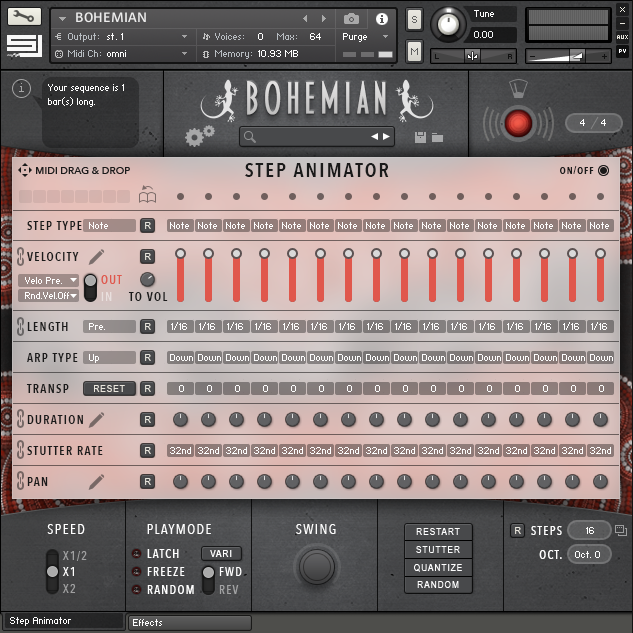The image size is (633, 633).
Task: Click the QUANTIZE button
Action: coord(438,567)
